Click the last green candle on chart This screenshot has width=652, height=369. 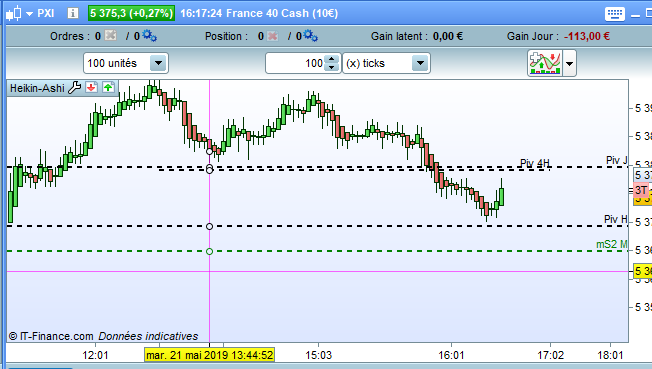tap(501, 196)
